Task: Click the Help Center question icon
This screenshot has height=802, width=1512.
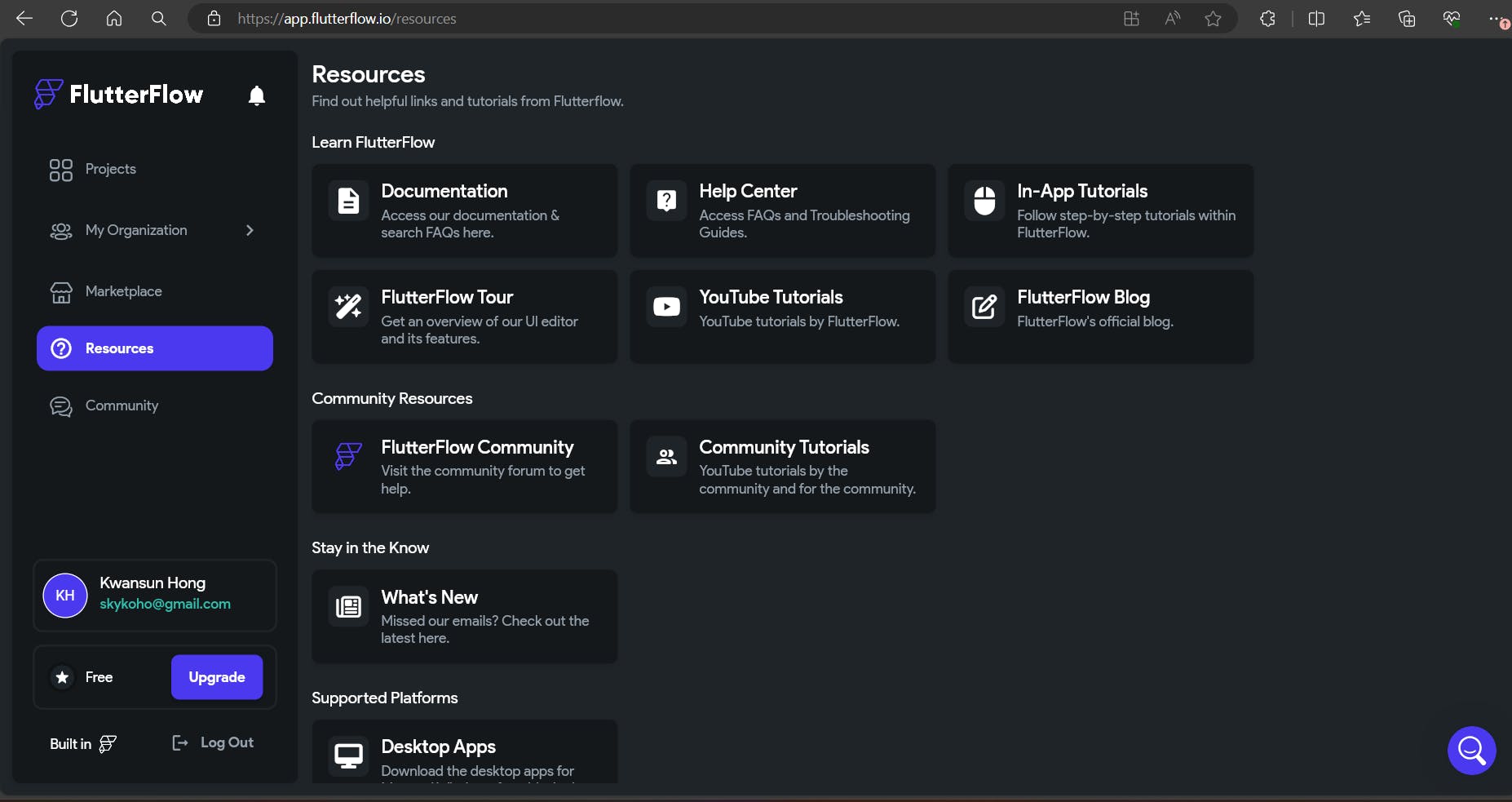Action: tap(666, 200)
